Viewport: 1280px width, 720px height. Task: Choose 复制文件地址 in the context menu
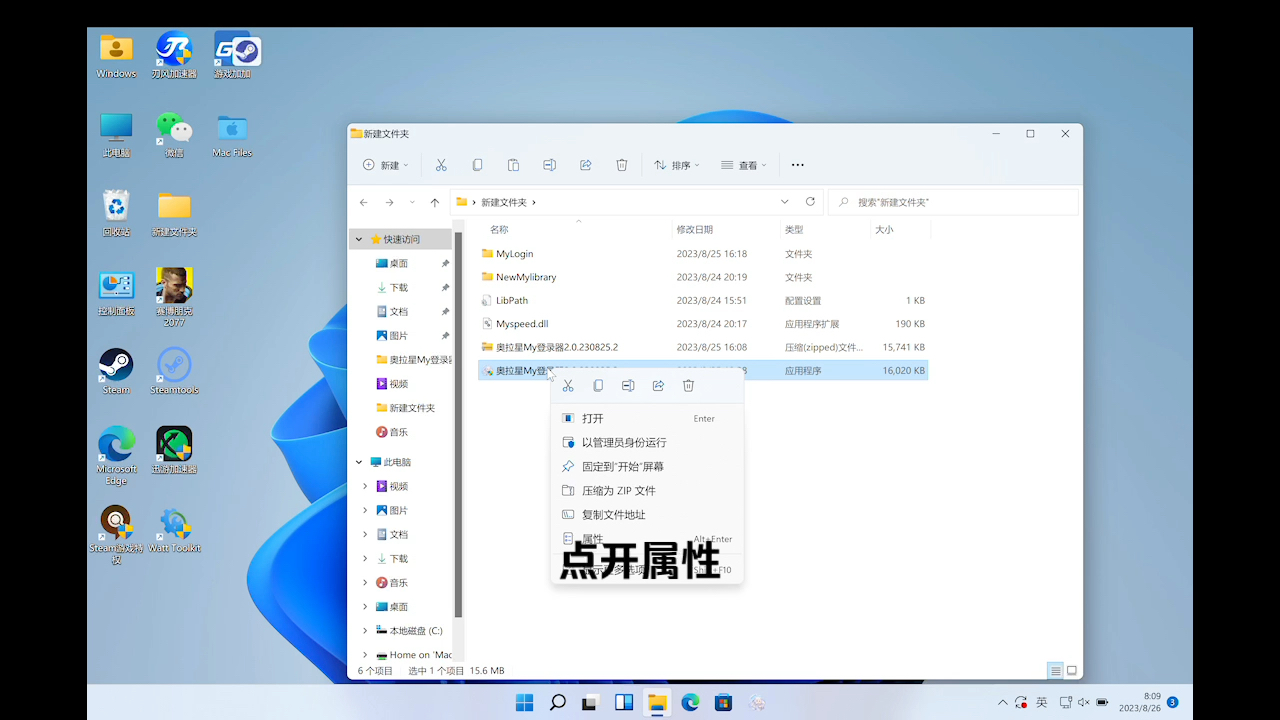[647, 515]
